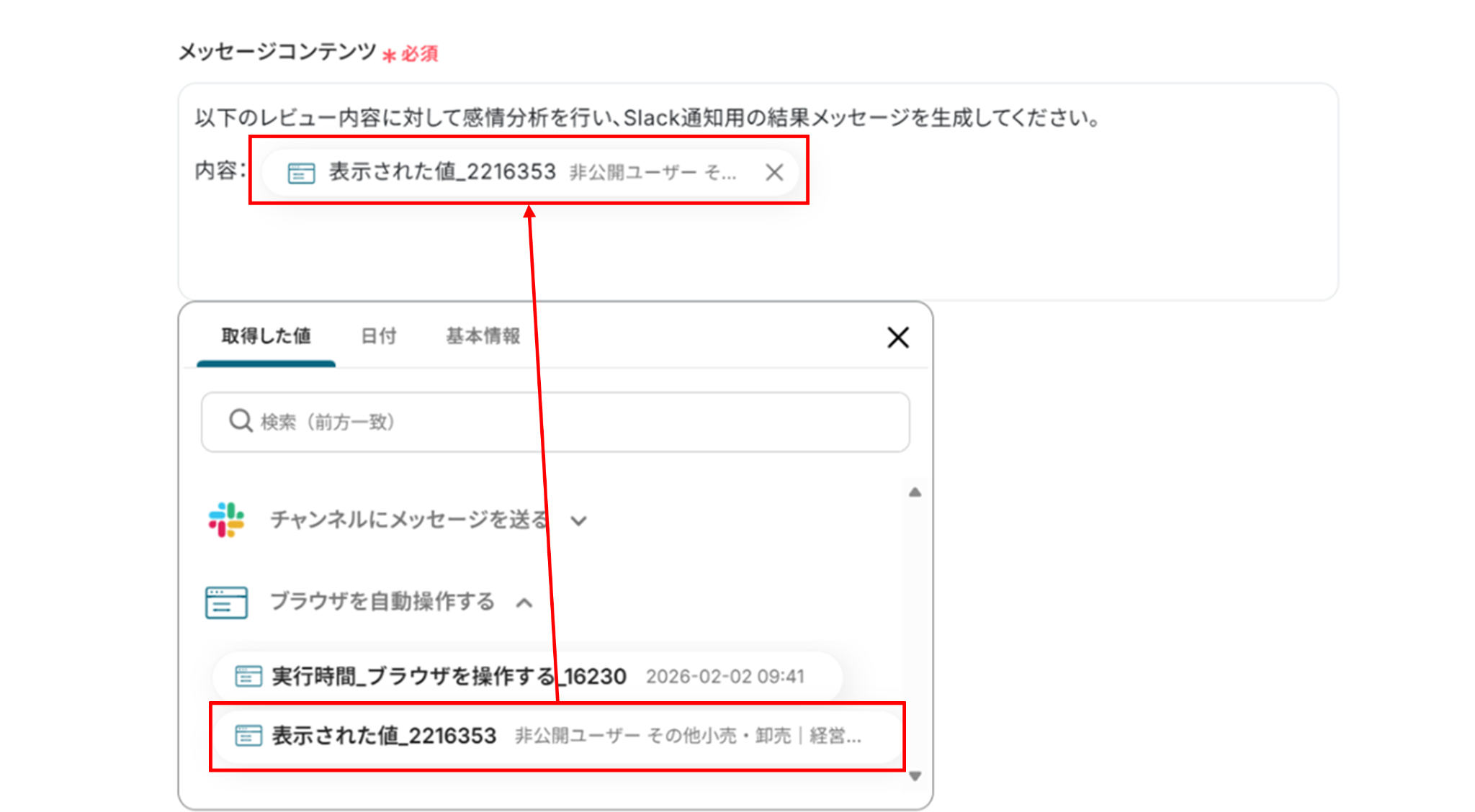Click the ブラウザを自動操作する browser window icon
Viewport: 1475px width, 812px height.
point(226,602)
